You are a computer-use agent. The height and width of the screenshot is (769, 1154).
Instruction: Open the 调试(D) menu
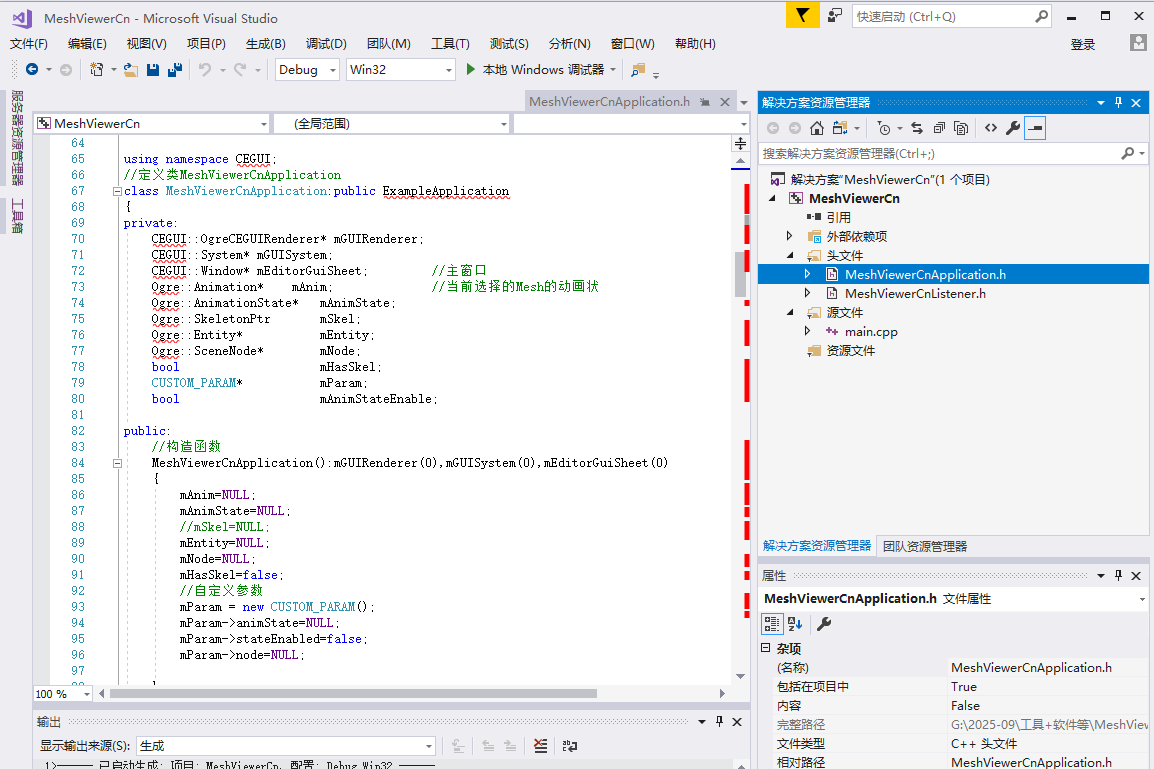coord(326,44)
